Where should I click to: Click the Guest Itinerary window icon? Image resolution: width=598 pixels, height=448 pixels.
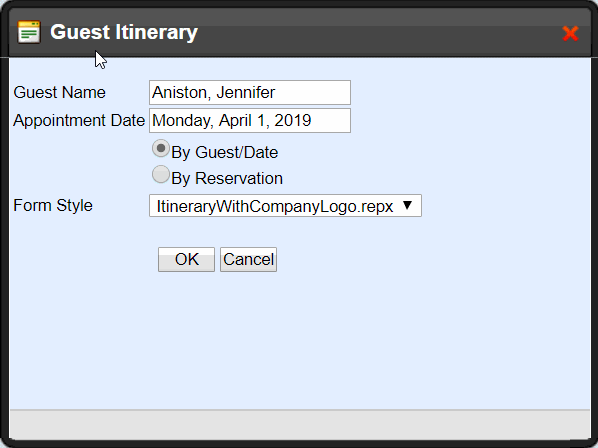pyautogui.click(x=29, y=32)
